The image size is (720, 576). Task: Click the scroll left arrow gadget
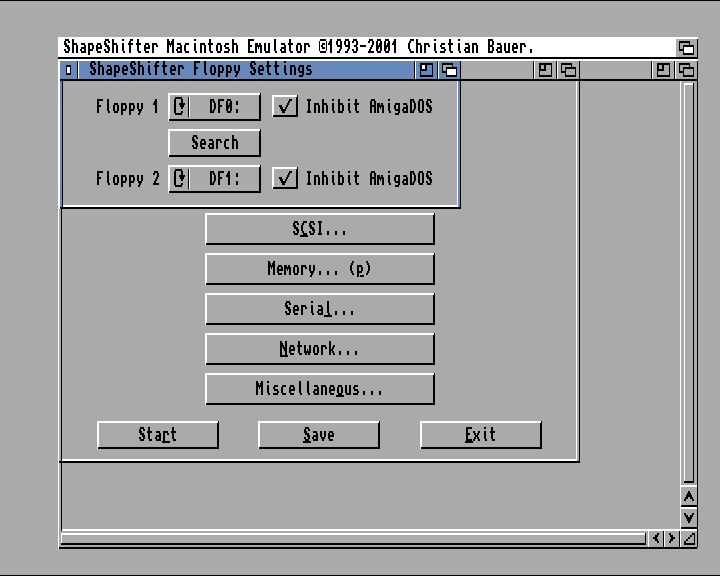pyautogui.click(x=657, y=538)
